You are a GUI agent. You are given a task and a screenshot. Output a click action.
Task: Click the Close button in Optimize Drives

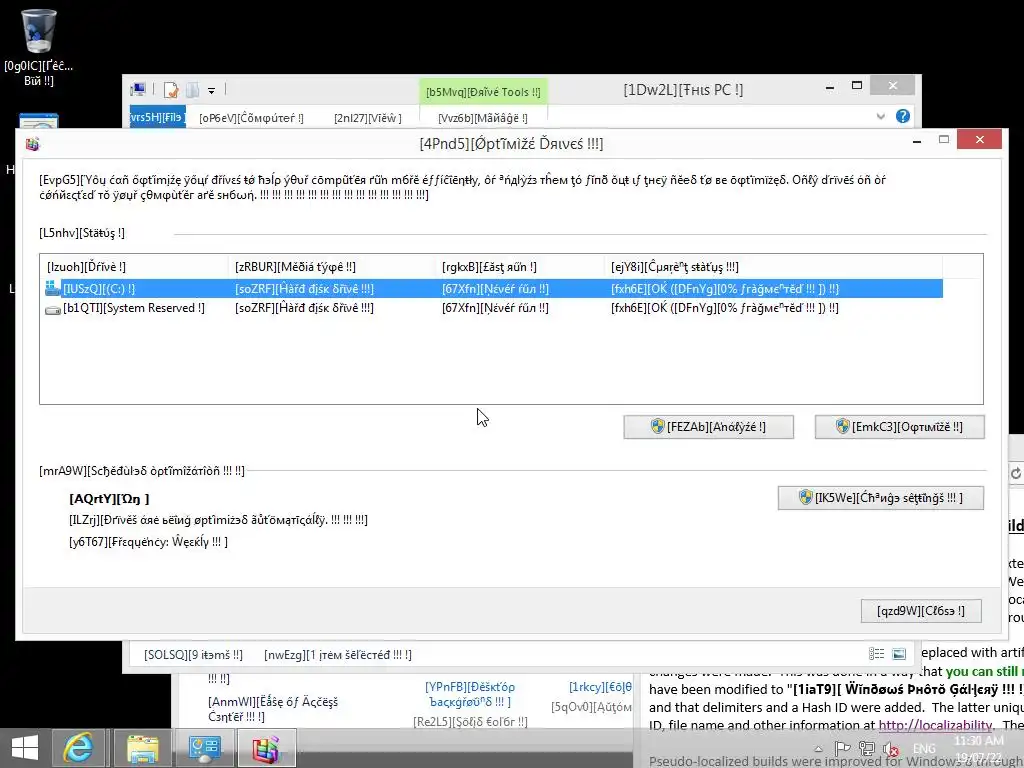921,611
